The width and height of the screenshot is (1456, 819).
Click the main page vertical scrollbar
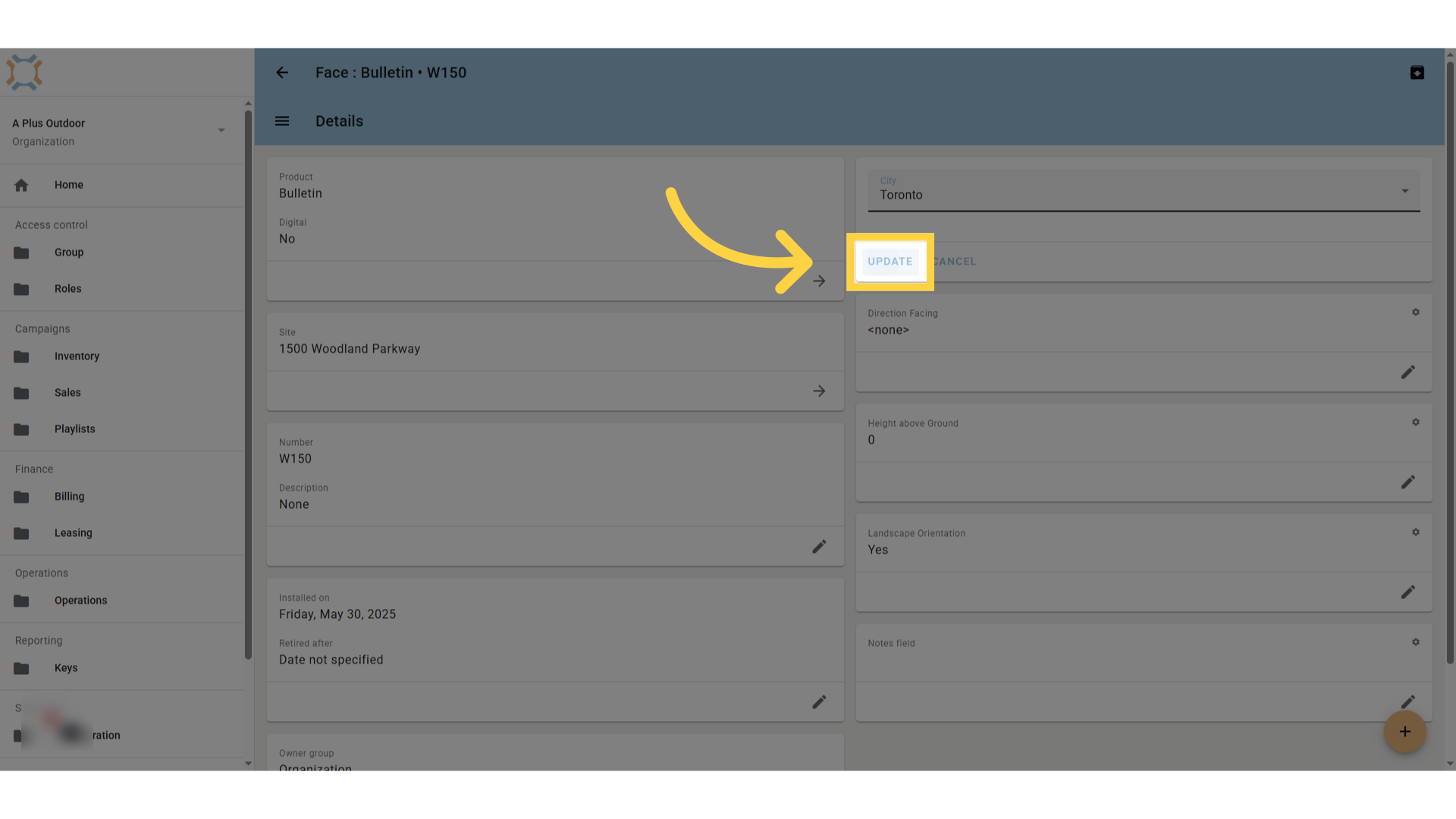[x=1450, y=362]
